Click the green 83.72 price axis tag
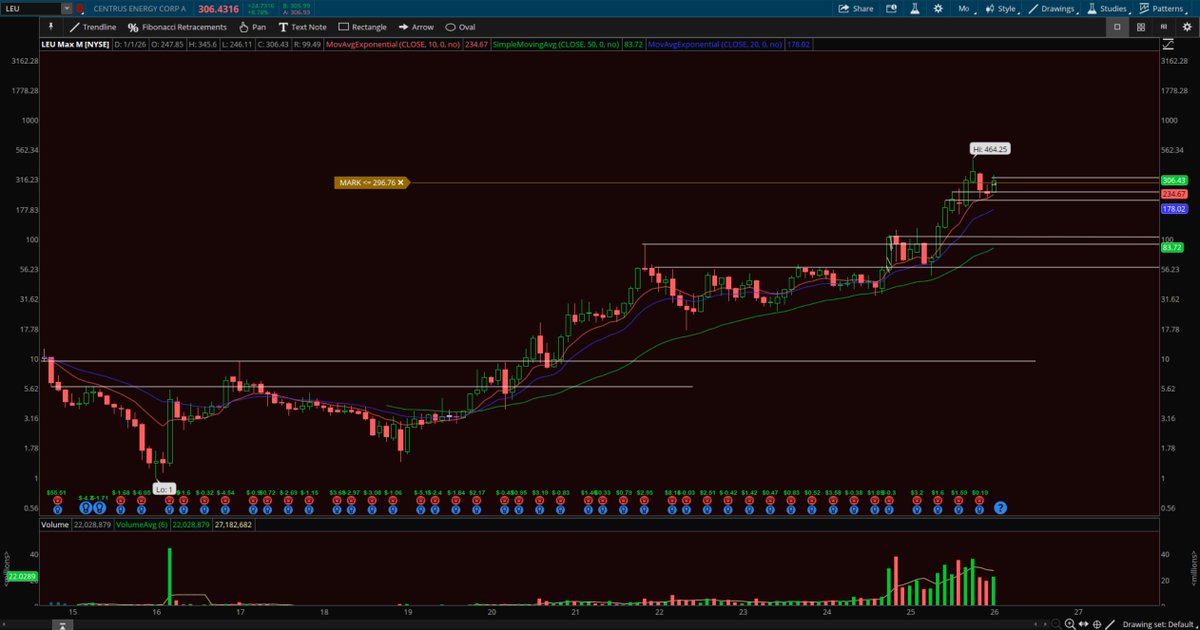Screen dimensions: 1200x630 pos(1171,247)
